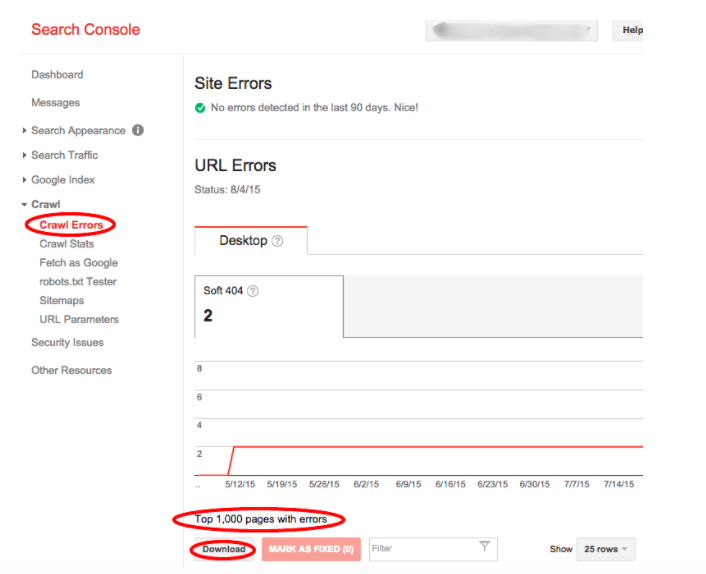Click the Top 1,000 pages with errors text

pyautogui.click(x=261, y=520)
